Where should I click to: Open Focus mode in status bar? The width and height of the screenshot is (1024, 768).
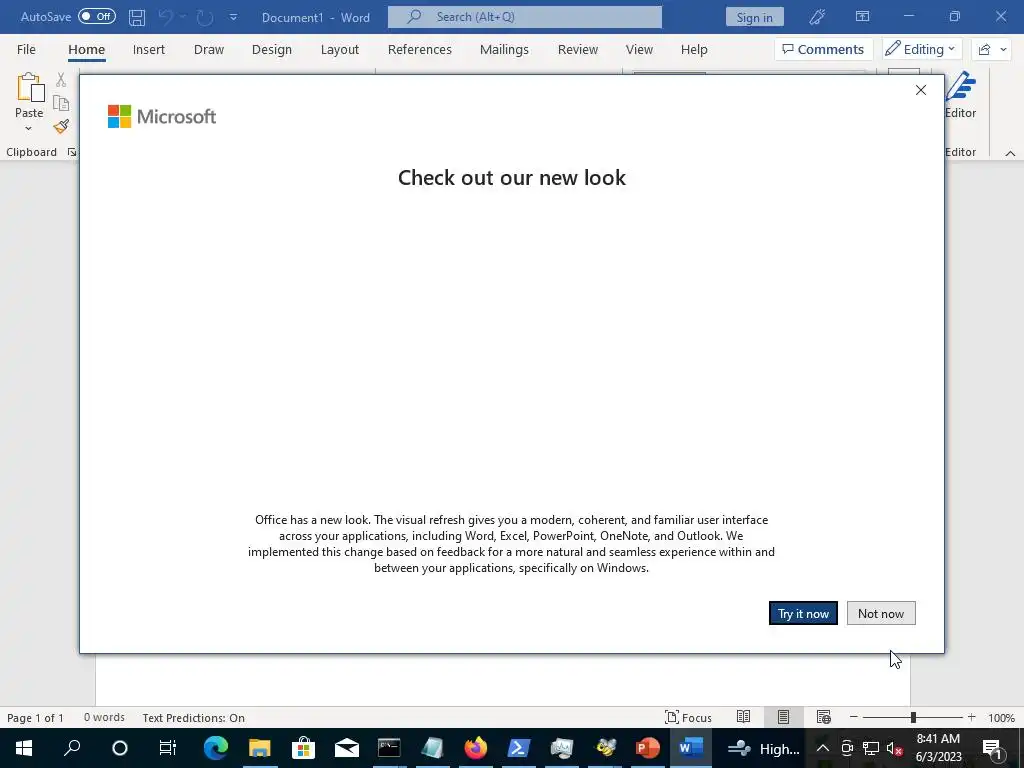pyautogui.click(x=688, y=717)
